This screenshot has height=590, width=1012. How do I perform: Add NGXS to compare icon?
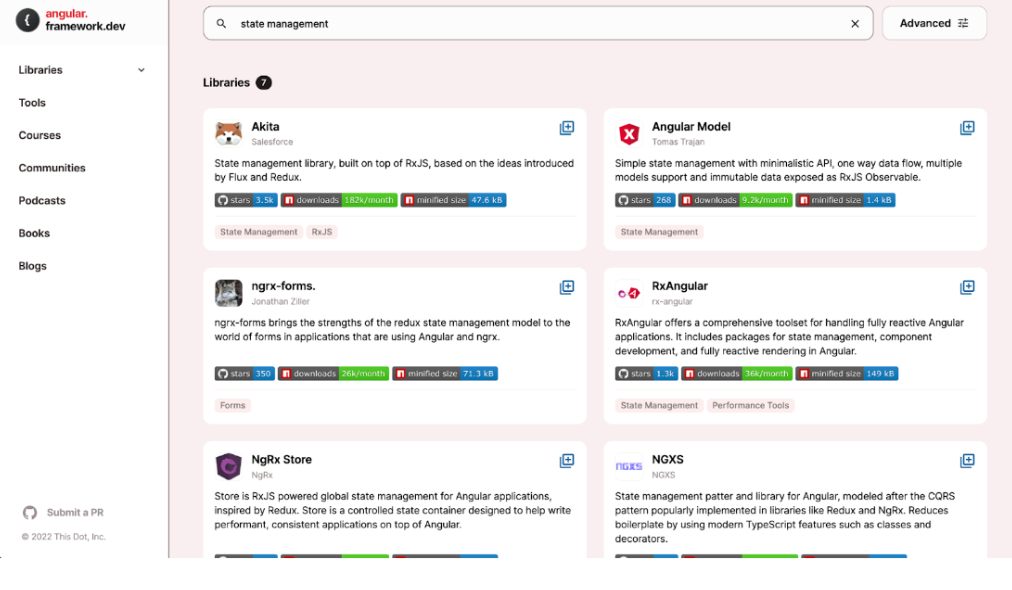(967, 461)
